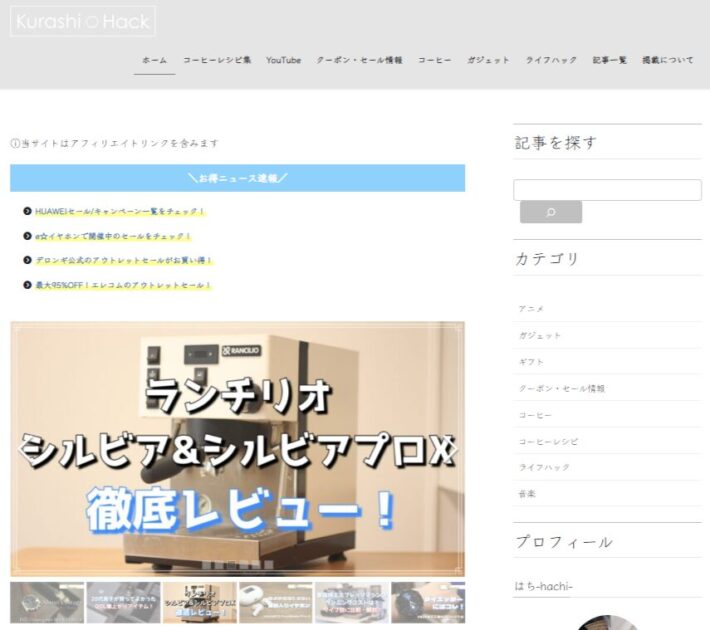Viewport: 710px width, 630px height.
Task: Go to the YouTube menu item
Action: tap(283, 60)
